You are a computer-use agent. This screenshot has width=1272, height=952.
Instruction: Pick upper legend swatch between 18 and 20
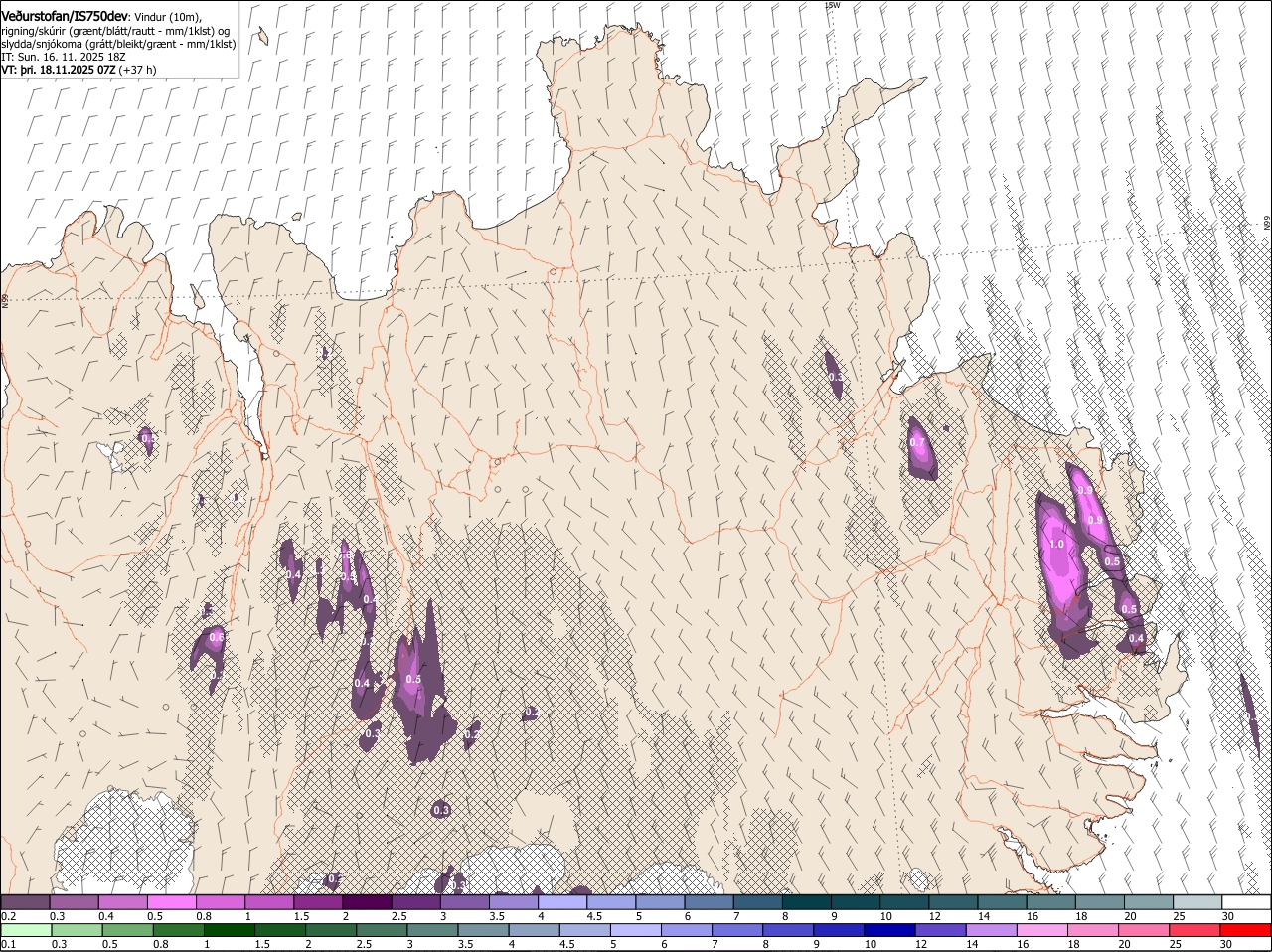(x=1099, y=902)
